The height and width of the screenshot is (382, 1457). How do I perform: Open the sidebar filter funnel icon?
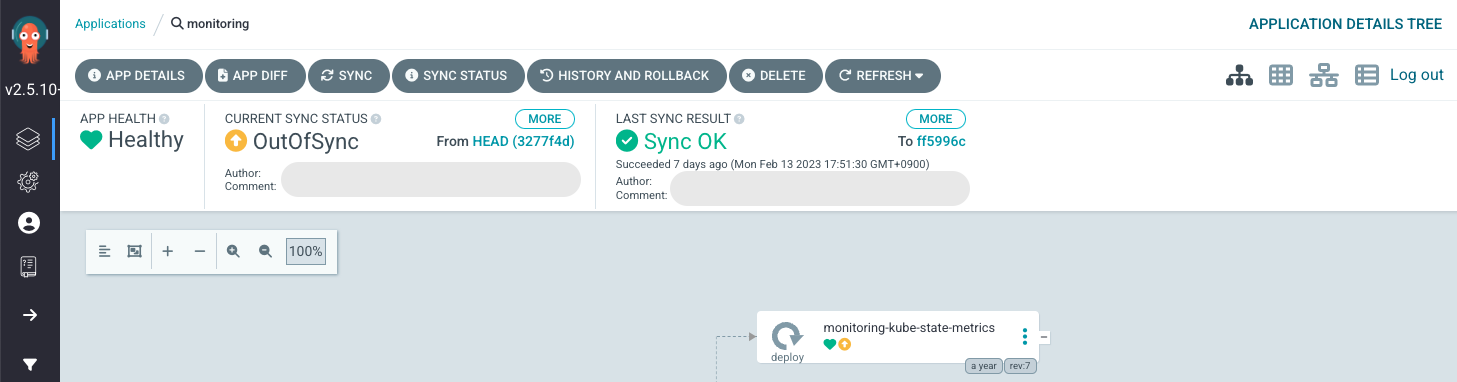(29, 364)
